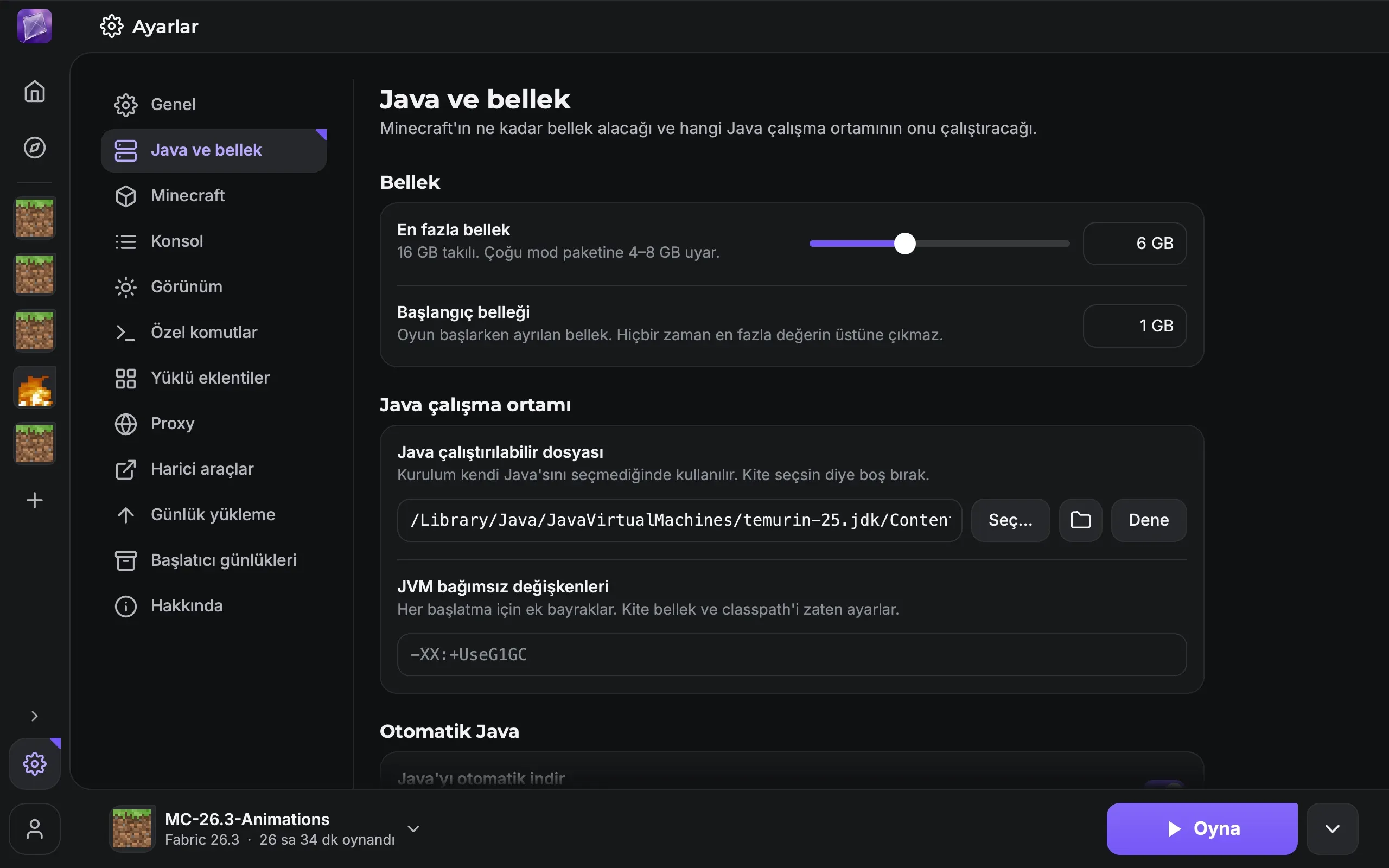Click the Dene button
1389x868 pixels.
(x=1149, y=520)
